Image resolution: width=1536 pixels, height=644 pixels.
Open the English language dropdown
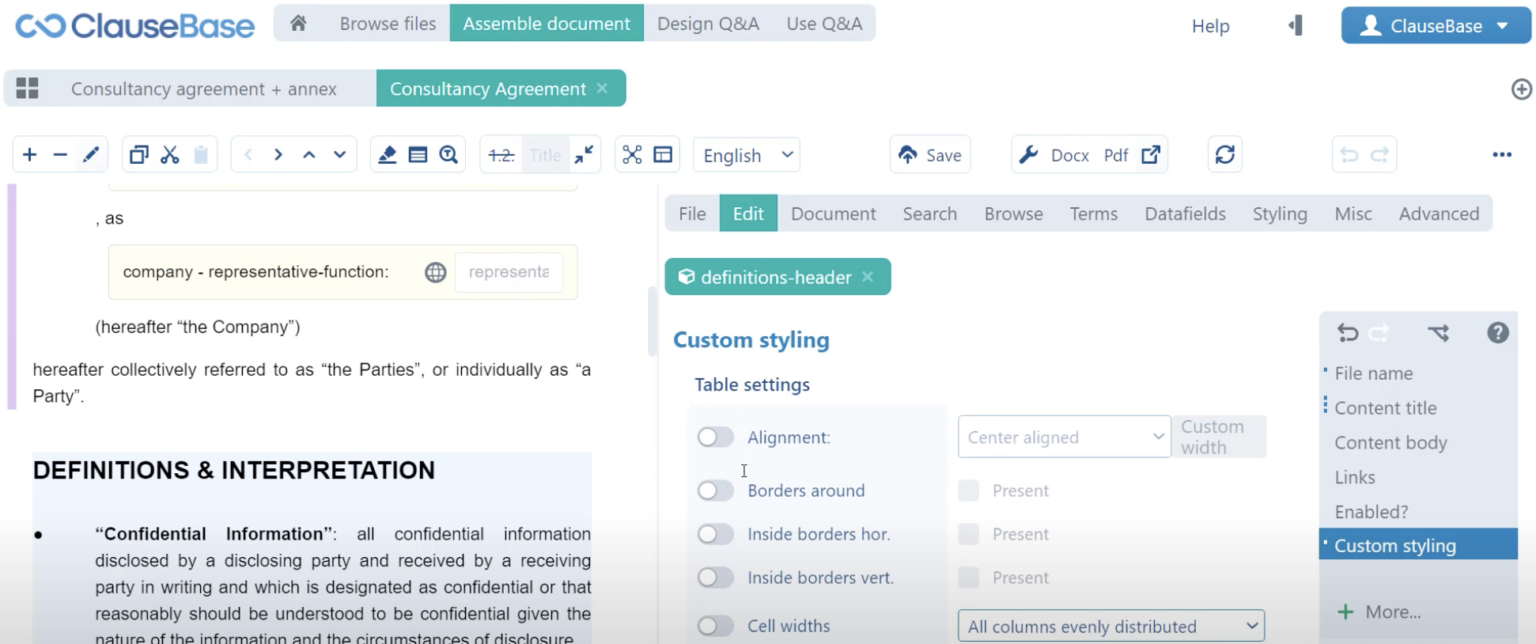[x=746, y=155]
